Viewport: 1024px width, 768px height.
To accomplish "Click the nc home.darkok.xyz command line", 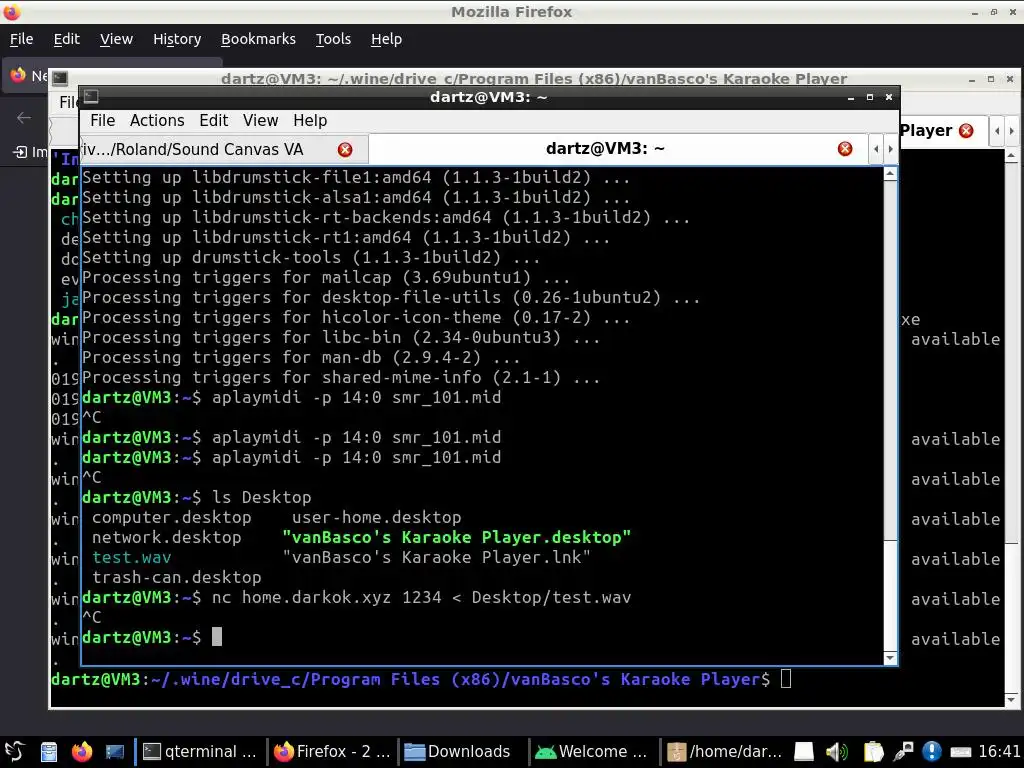I will pos(421,598).
